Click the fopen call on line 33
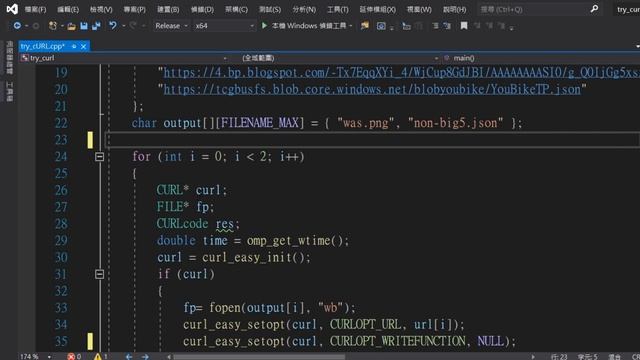 [226, 308]
